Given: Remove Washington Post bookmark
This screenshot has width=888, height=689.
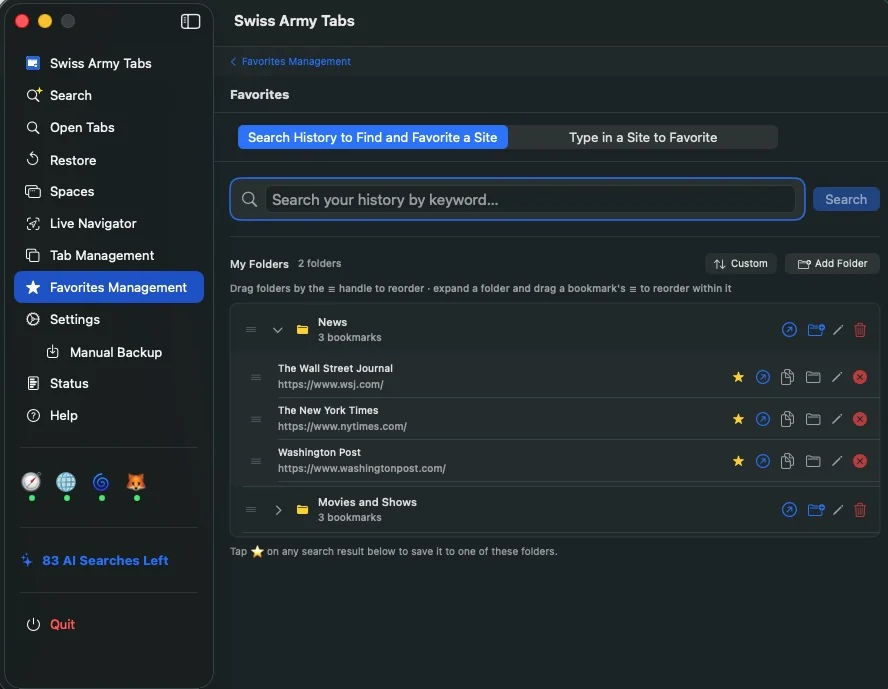Looking at the screenshot, I should pyautogui.click(x=860, y=461).
